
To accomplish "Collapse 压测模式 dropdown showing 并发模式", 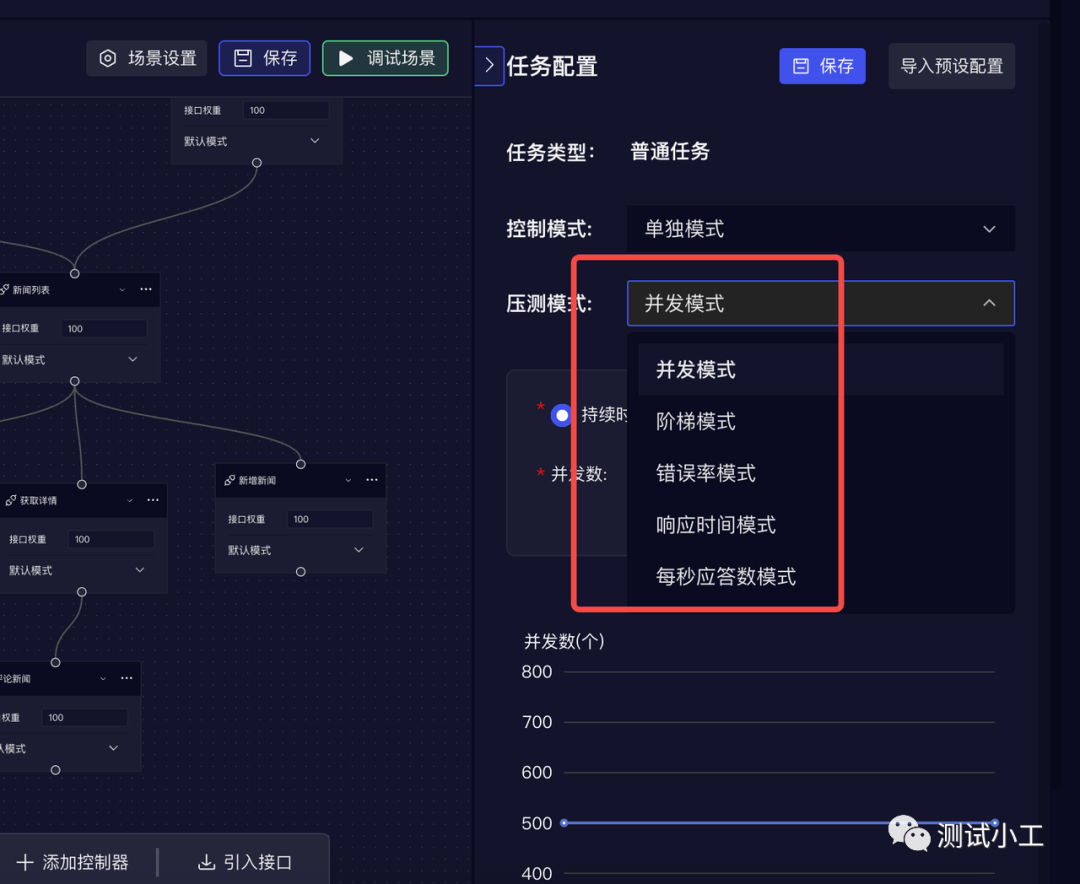I will (820, 303).
